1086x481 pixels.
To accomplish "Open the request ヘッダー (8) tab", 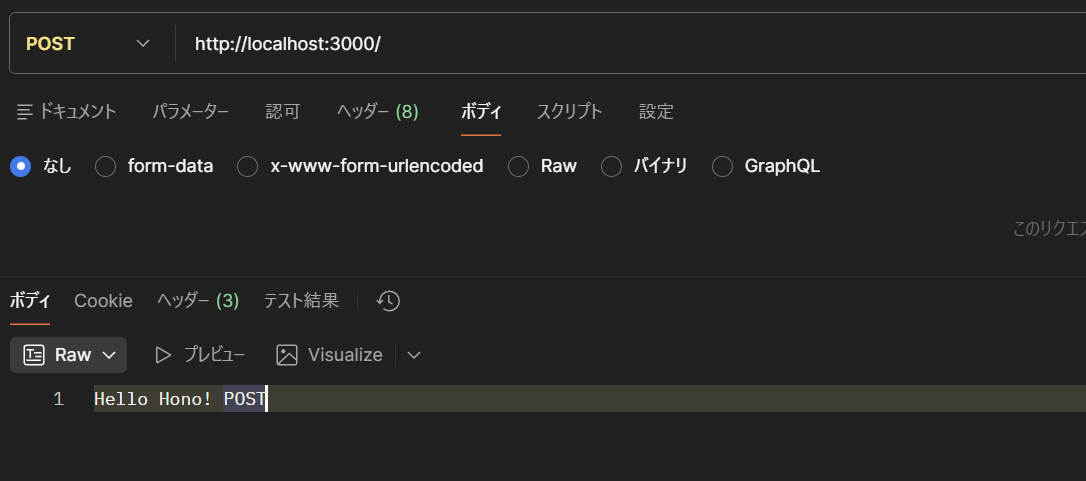I will point(377,112).
